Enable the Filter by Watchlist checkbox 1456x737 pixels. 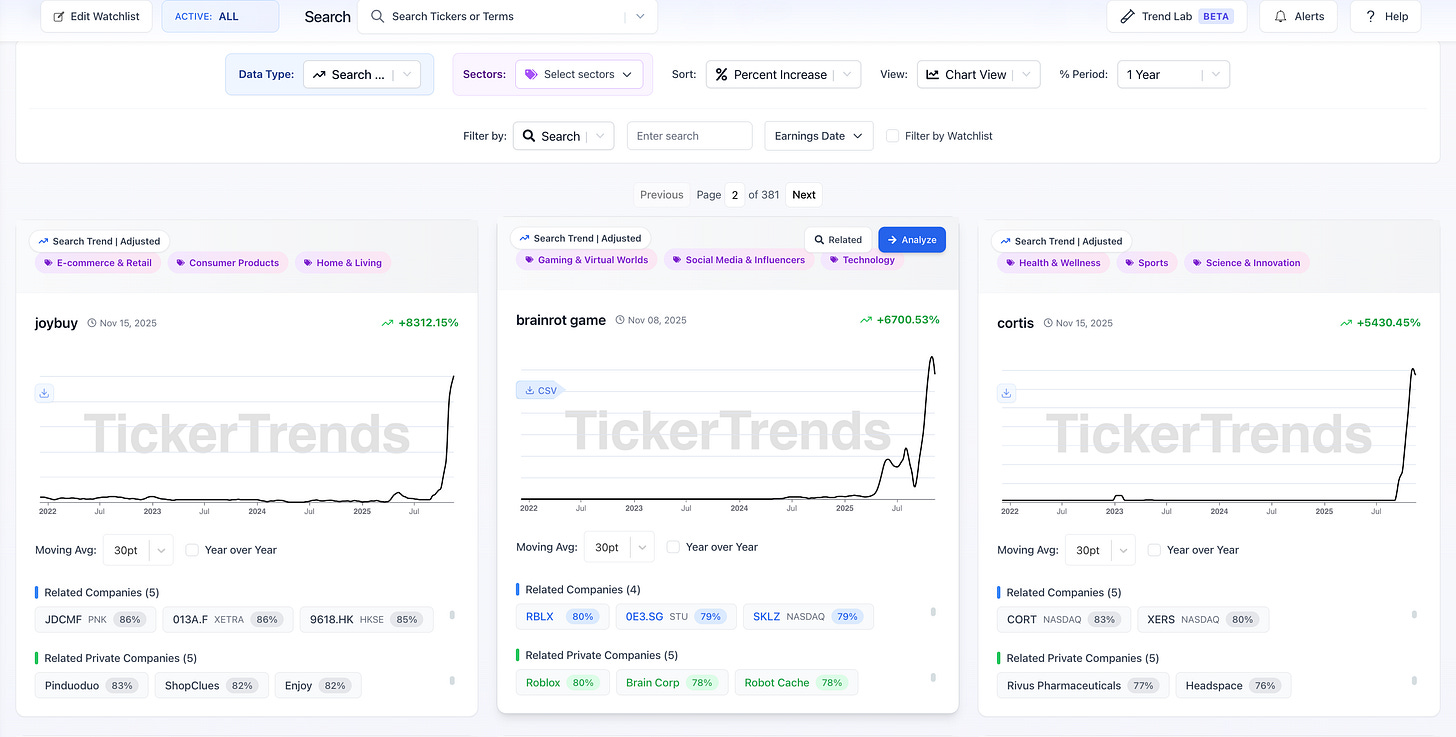[x=893, y=136]
